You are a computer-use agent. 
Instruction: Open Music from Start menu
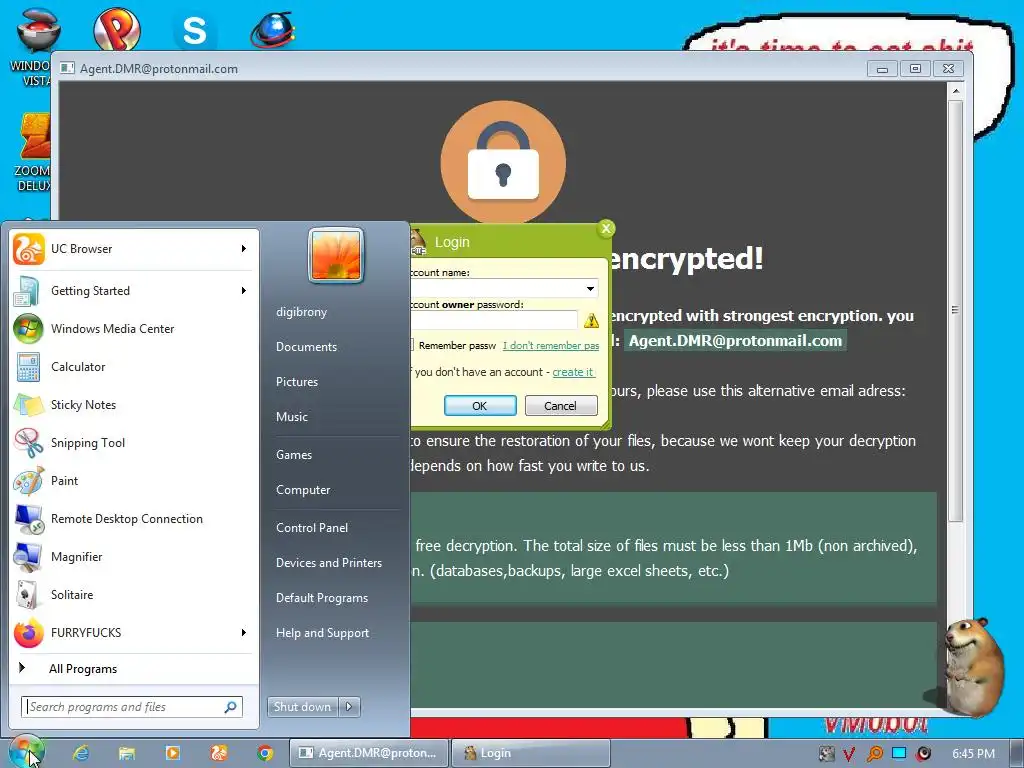(292, 417)
